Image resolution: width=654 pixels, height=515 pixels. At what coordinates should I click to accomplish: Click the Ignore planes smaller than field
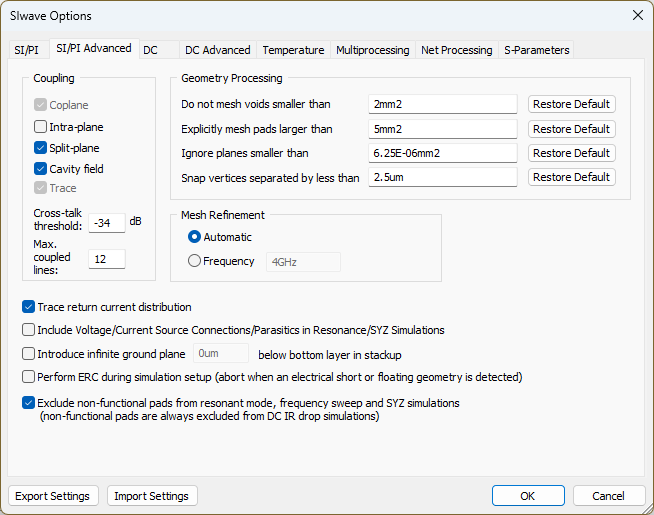(x=443, y=153)
